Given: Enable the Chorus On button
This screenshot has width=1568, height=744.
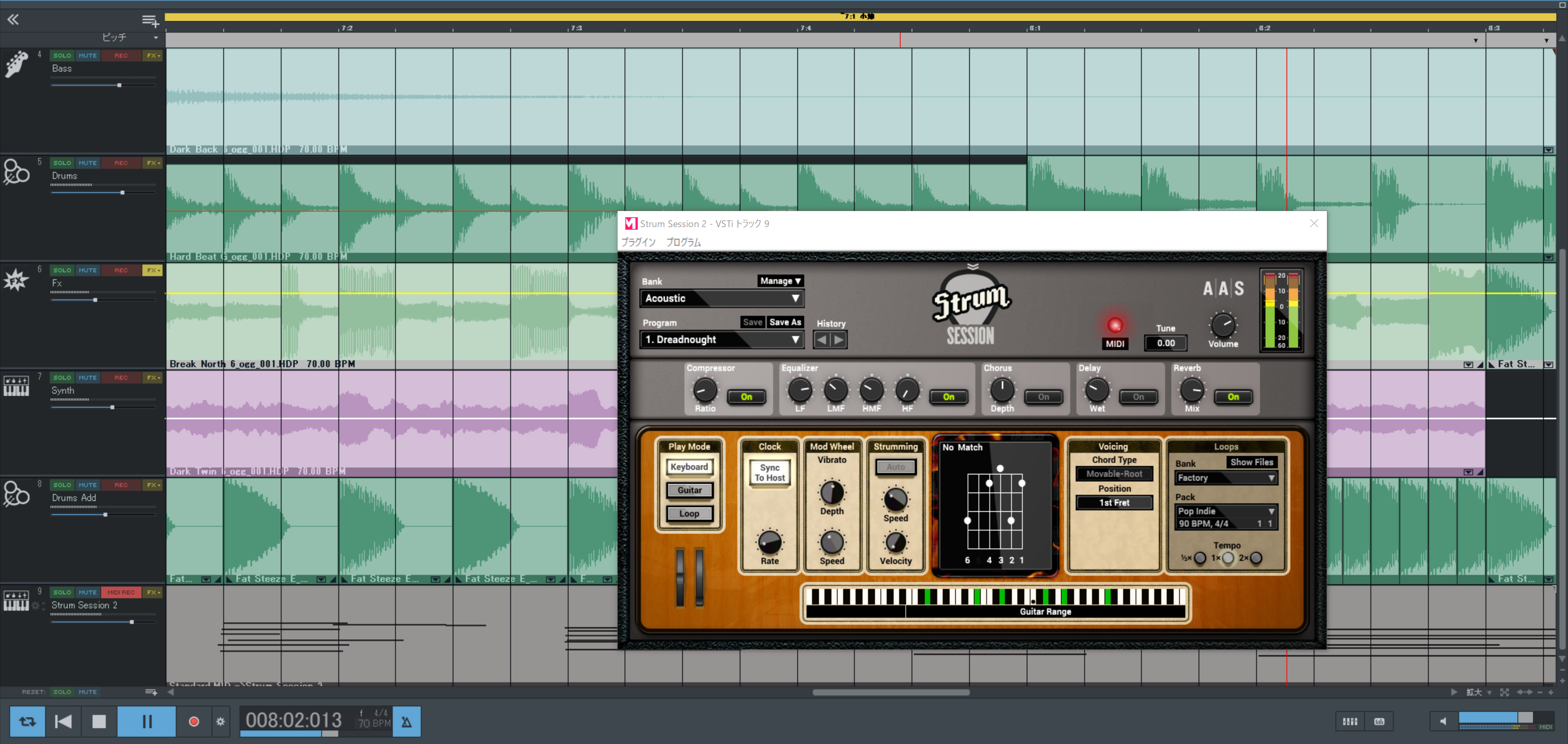Looking at the screenshot, I should click(x=1043, y=397).
